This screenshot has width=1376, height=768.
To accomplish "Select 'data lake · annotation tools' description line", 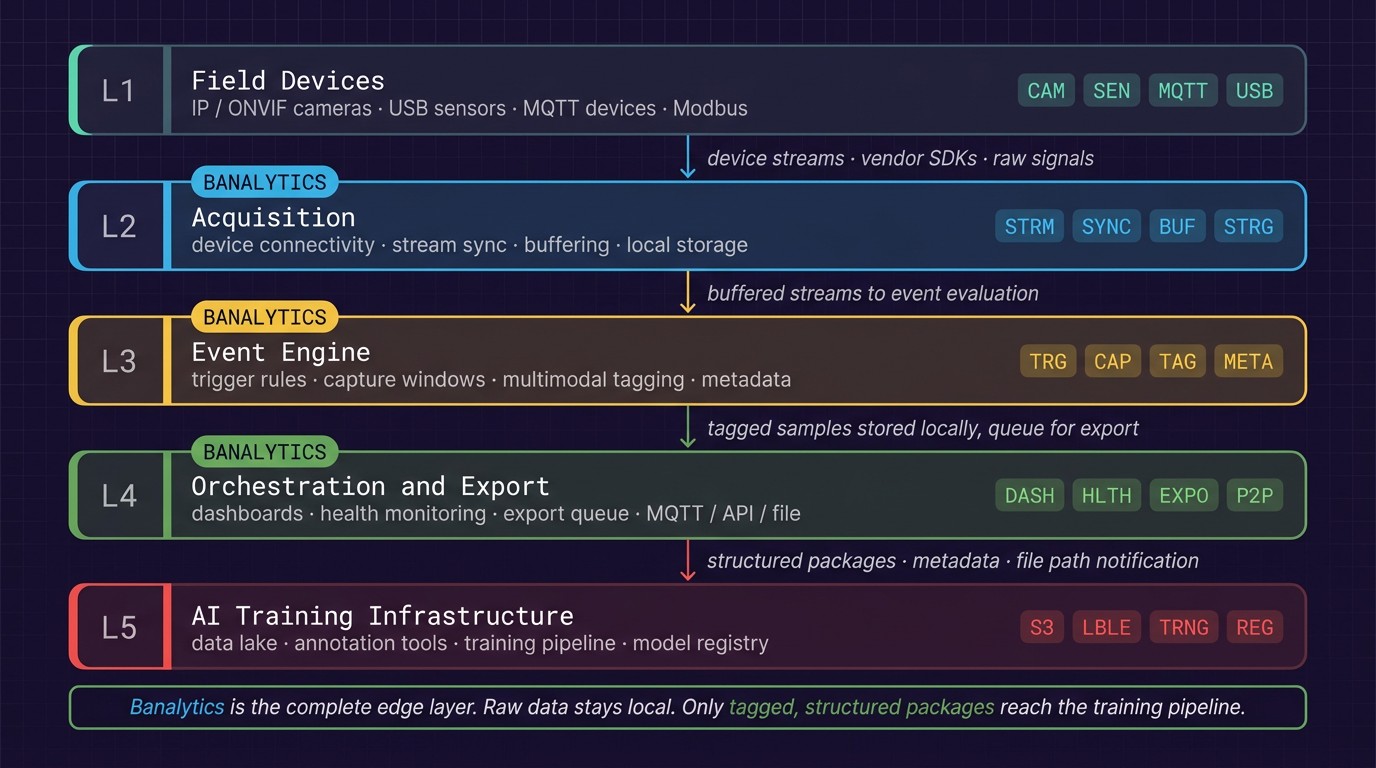I will tap(480, 643).
